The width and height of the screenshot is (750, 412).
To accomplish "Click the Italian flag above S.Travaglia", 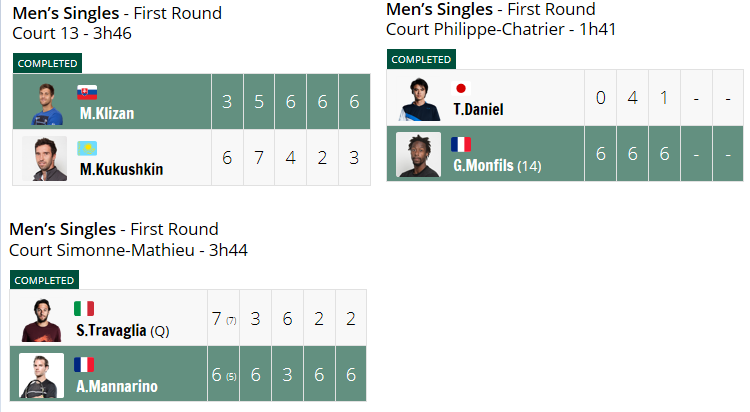I will tap(84, 309).
